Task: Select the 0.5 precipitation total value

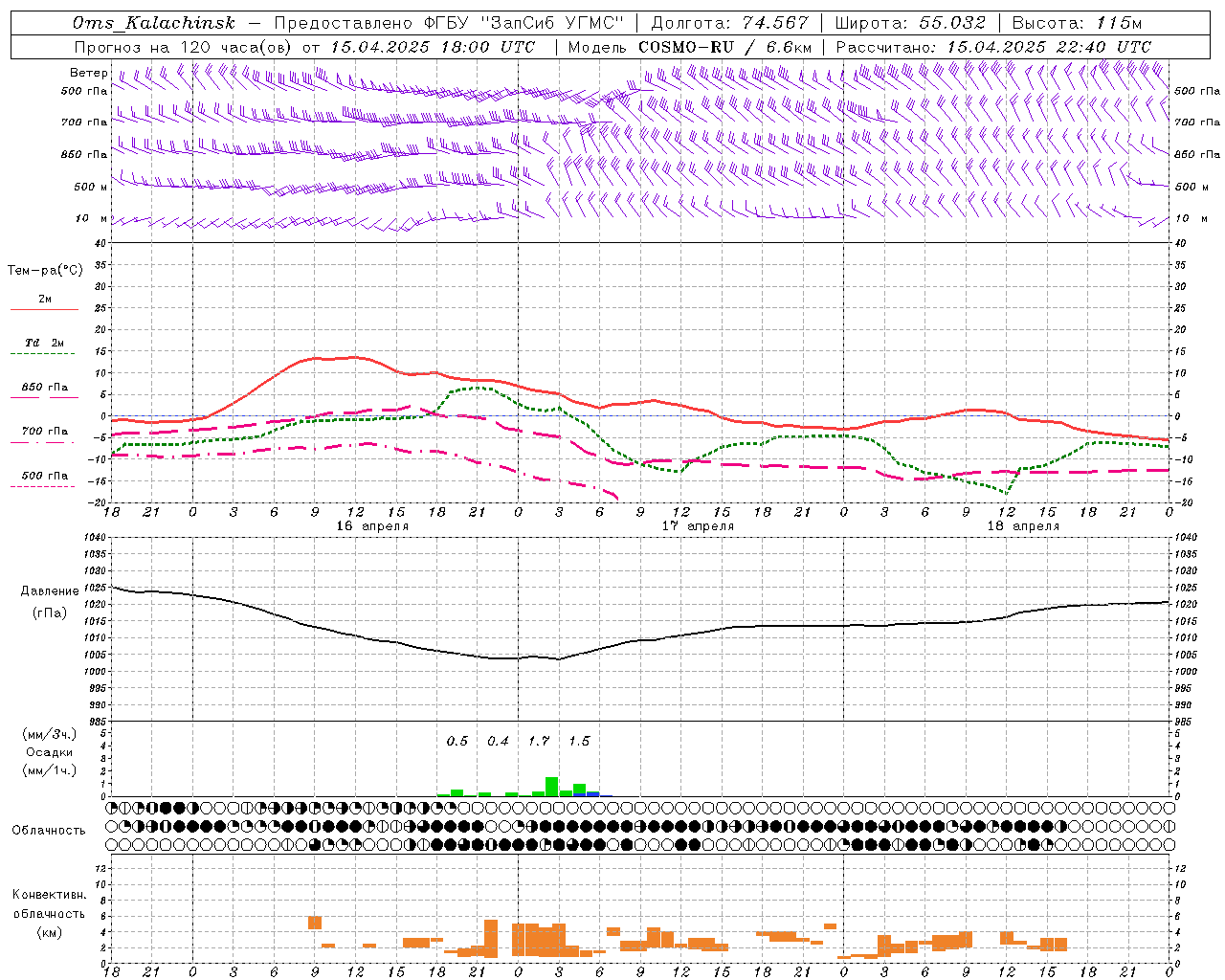Action: click(x=457, y=742)
